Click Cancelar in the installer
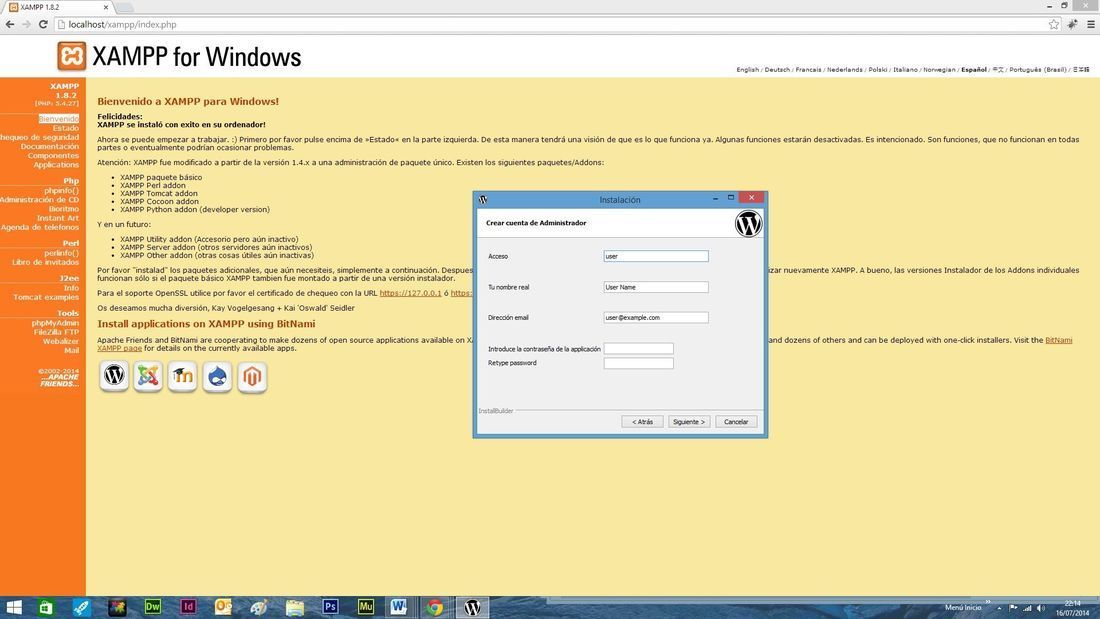 736,422
